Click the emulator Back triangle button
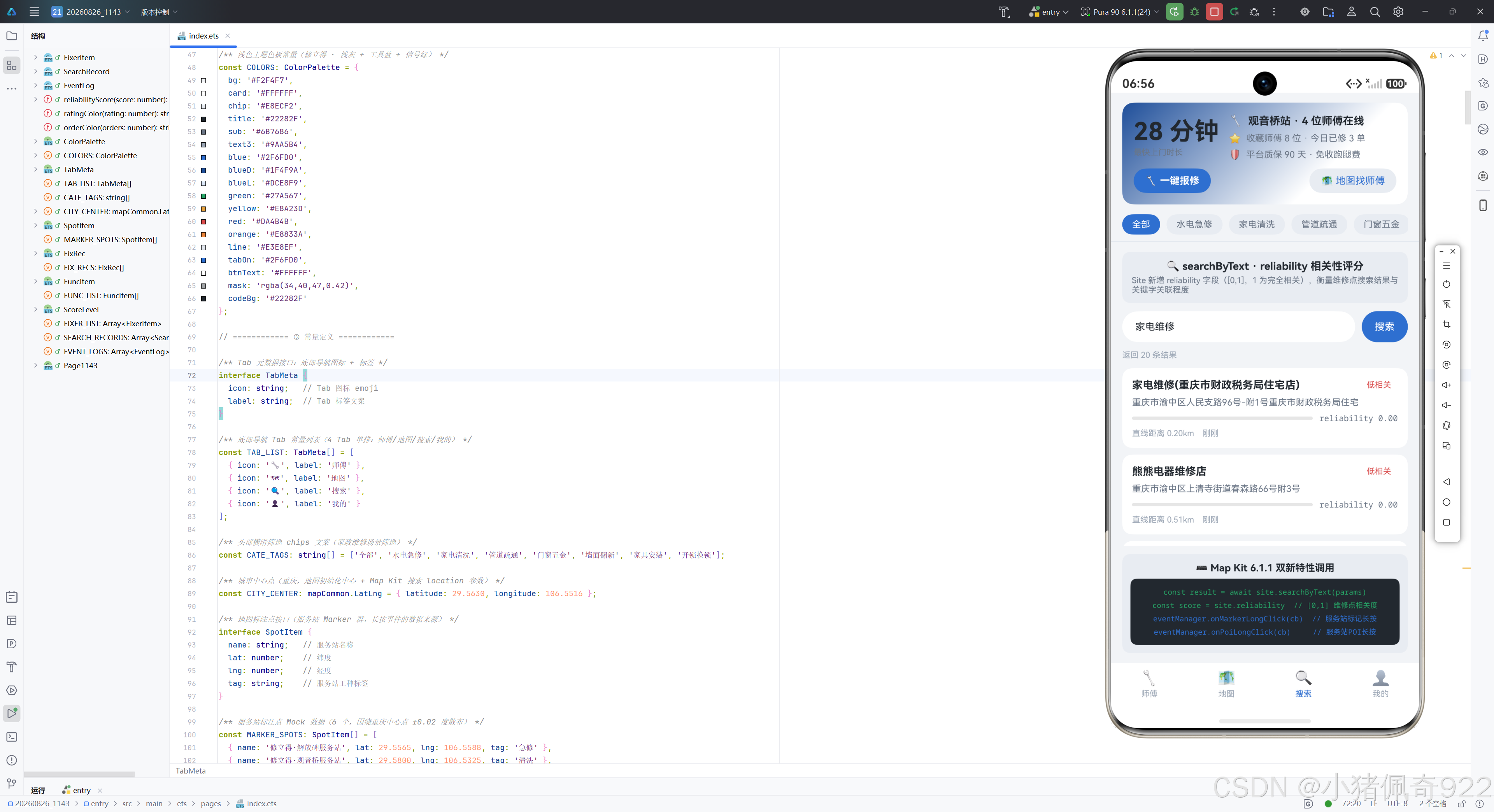Screen dimensions: 1494x812 tap(1447, 481)
